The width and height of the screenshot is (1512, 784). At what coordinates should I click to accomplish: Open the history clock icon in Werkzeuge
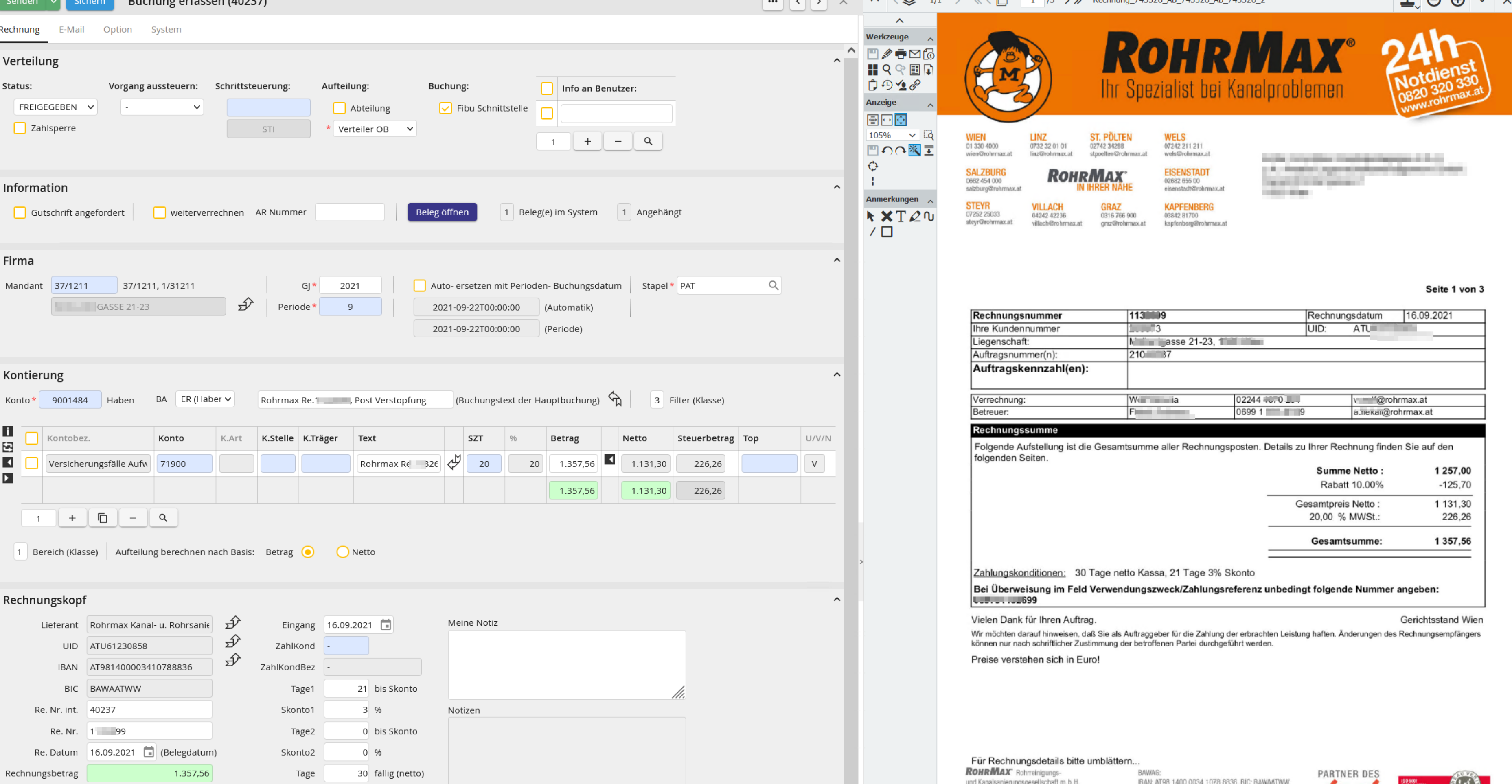[887, 85]
